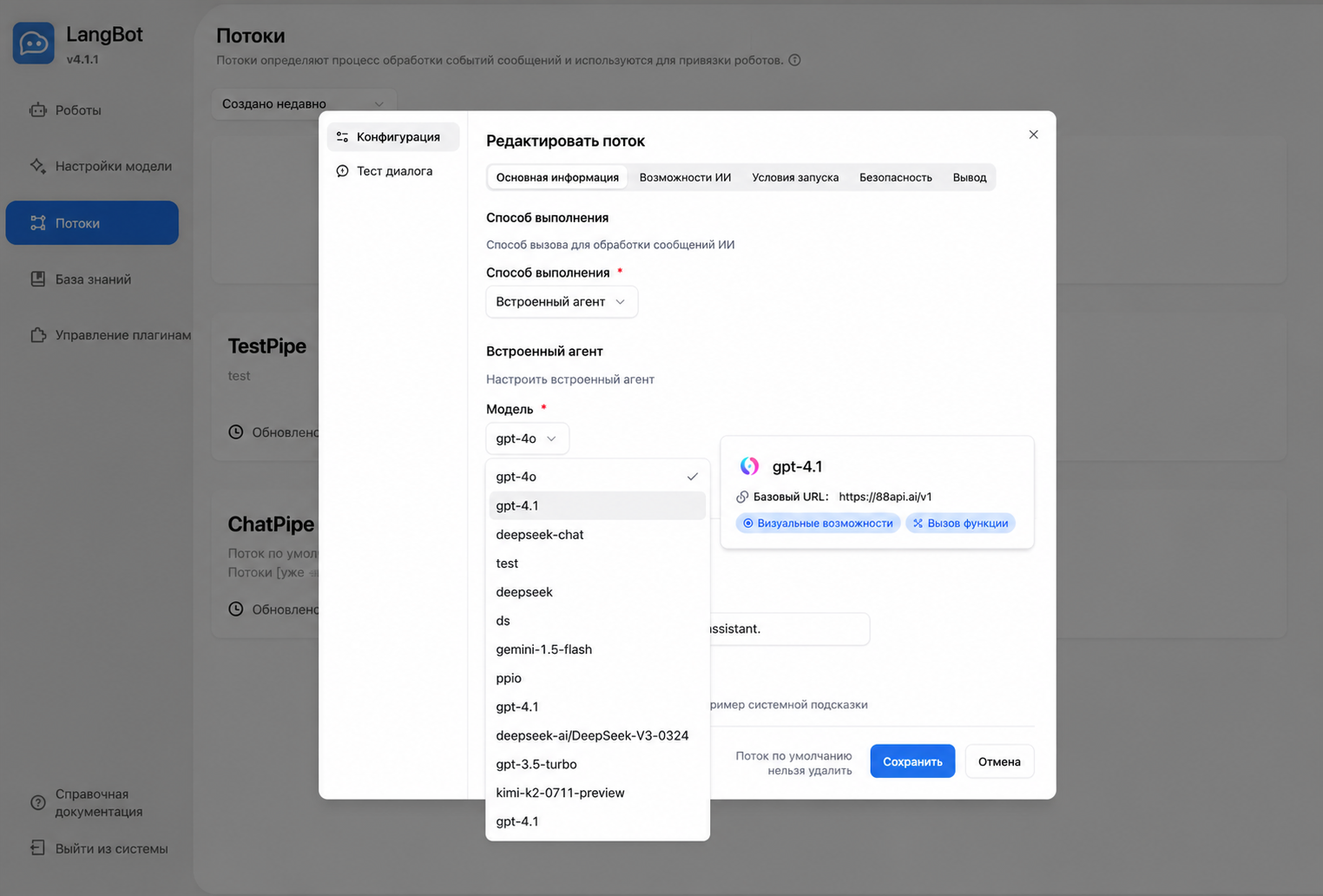
Task: Go to the Безопасность tab
Action: pyautogui.click(x=896, y=177)
